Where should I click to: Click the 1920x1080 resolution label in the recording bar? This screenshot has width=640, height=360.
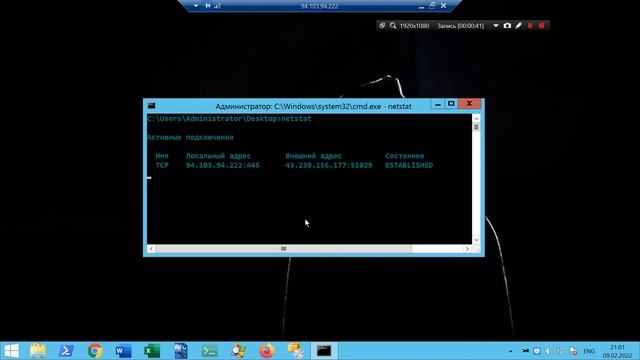pos(414,26)
